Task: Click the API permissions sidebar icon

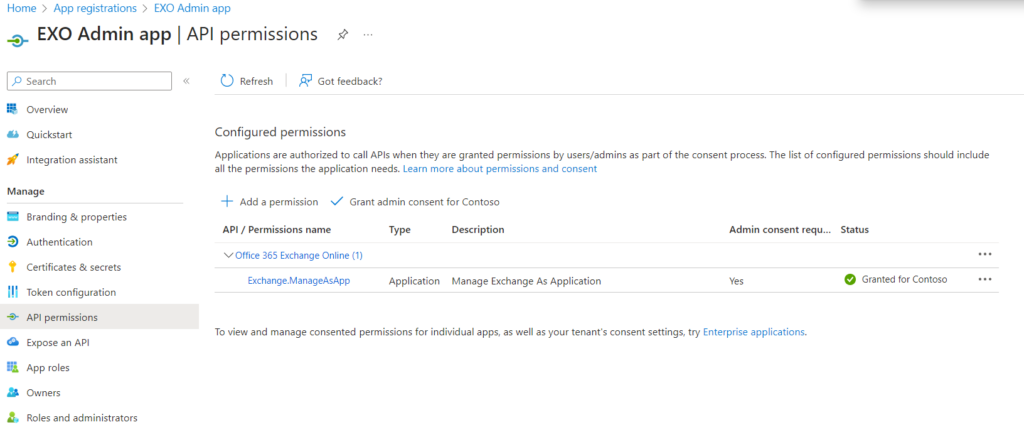Action: 12,317
